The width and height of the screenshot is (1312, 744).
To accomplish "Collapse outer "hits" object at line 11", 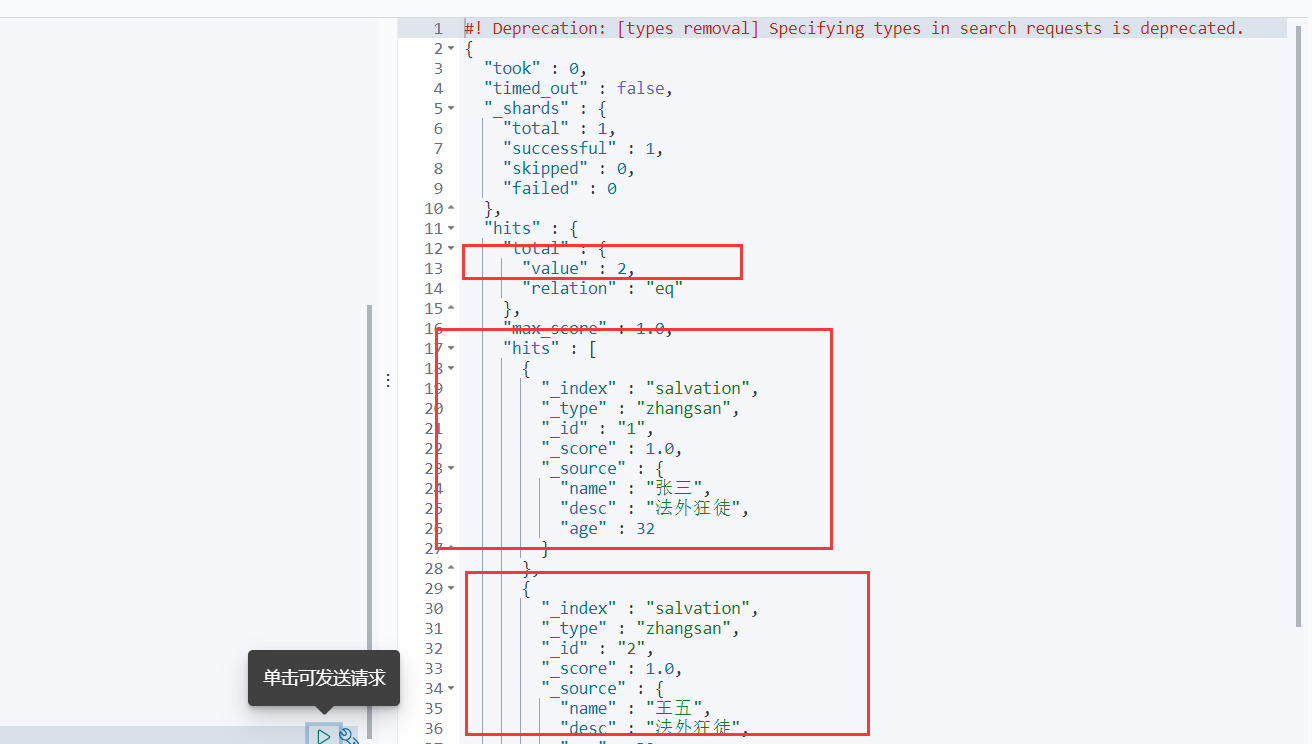I will [451, 228].
